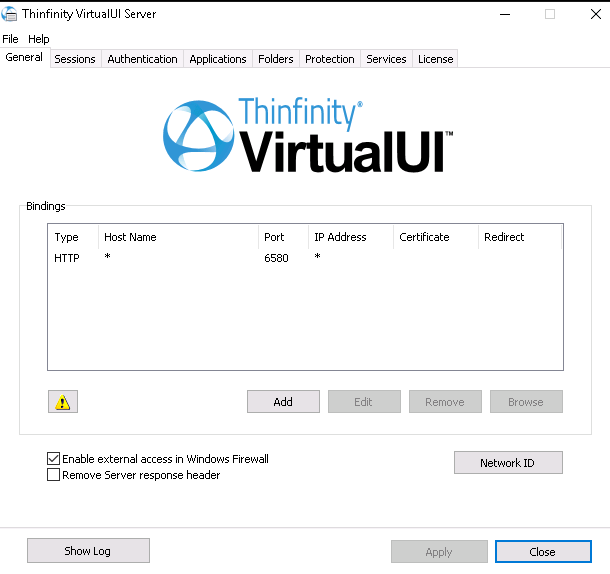Select the HTTP binding row
The image size is (610, 574).
coord(305,258)
